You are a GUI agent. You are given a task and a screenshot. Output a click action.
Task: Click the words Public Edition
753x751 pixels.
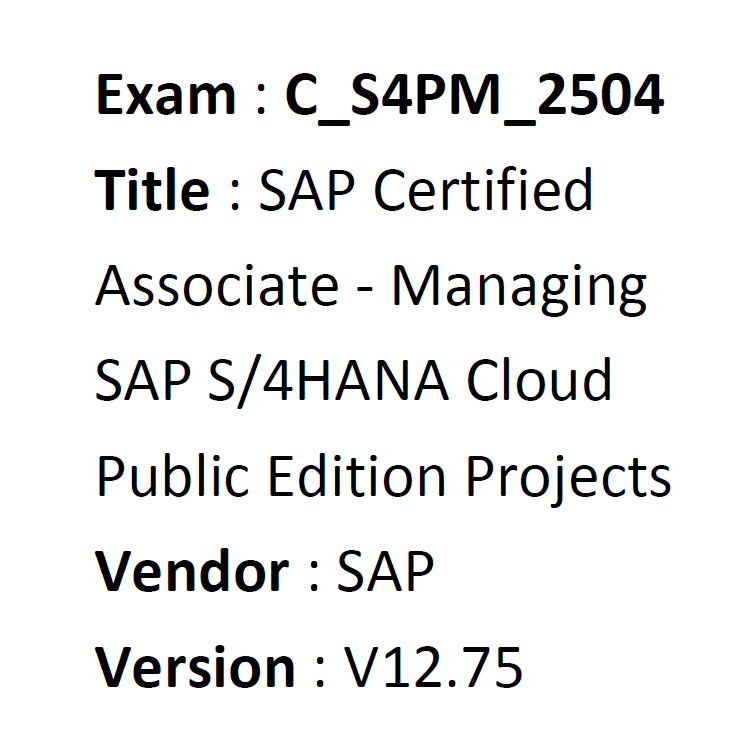(271, 478)
